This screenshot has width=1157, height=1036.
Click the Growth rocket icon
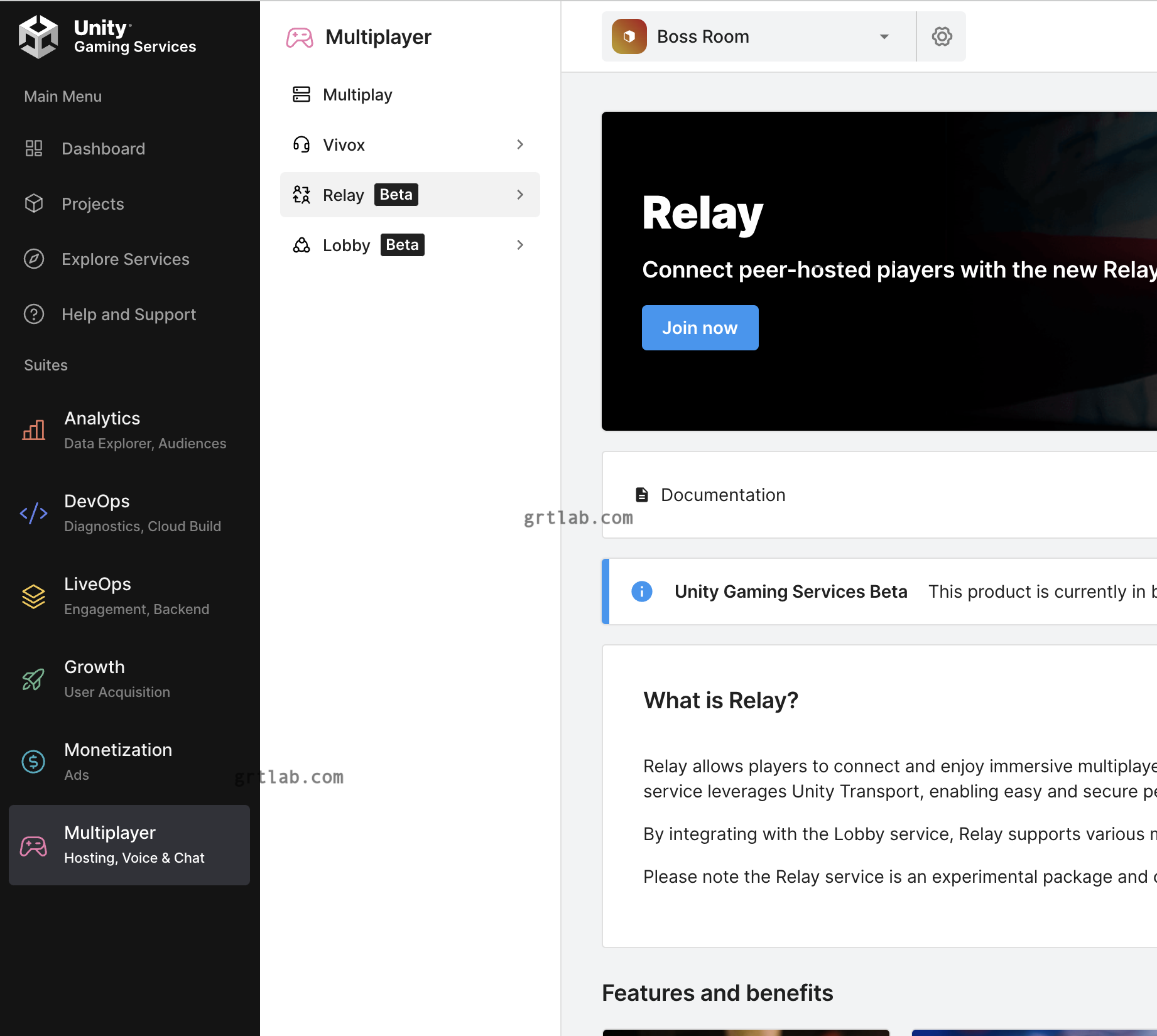tap(34, 679)
